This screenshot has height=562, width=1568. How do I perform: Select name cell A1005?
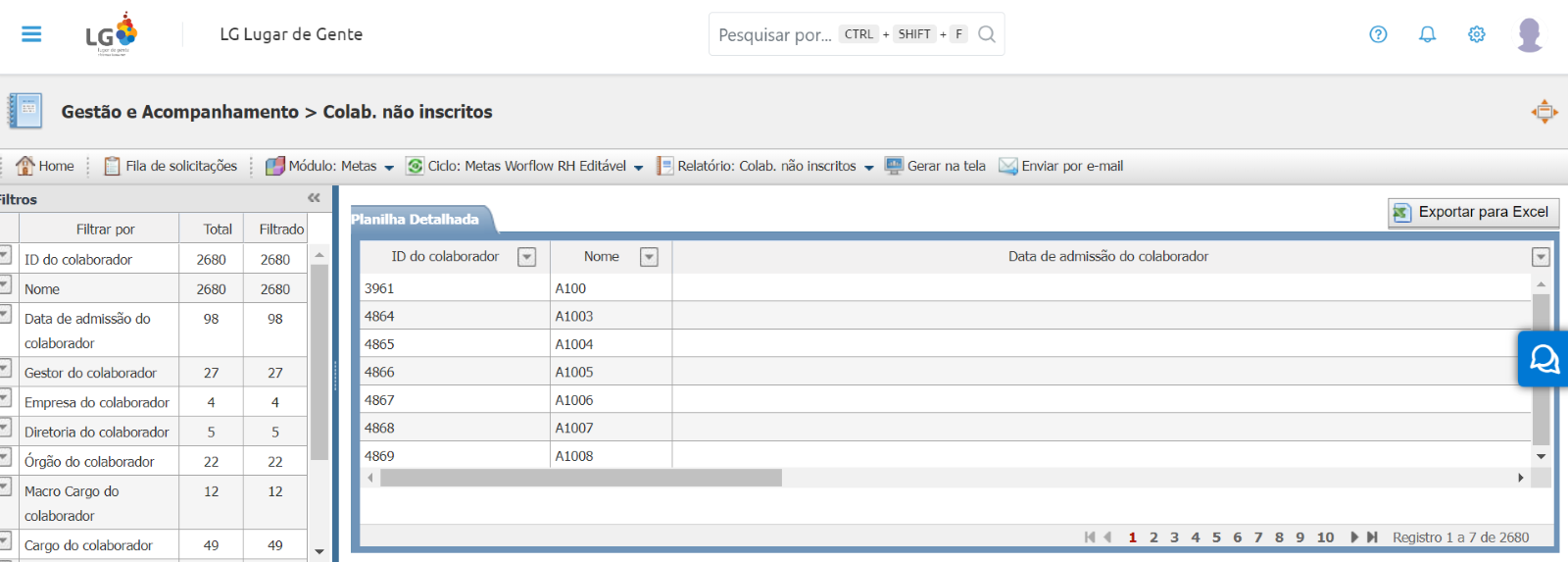click(611, 372)
